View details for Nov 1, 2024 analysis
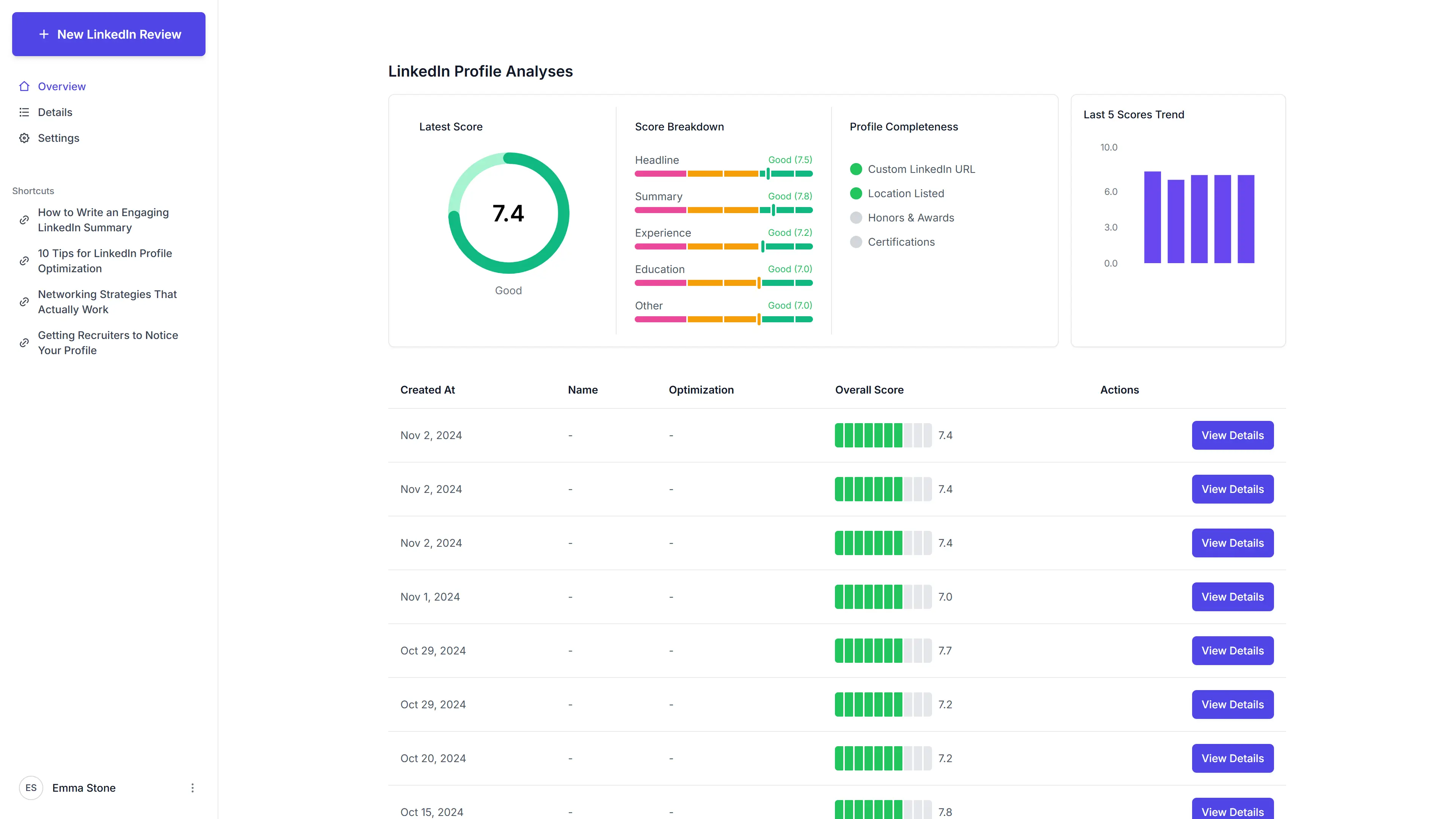 point(1232,597)
